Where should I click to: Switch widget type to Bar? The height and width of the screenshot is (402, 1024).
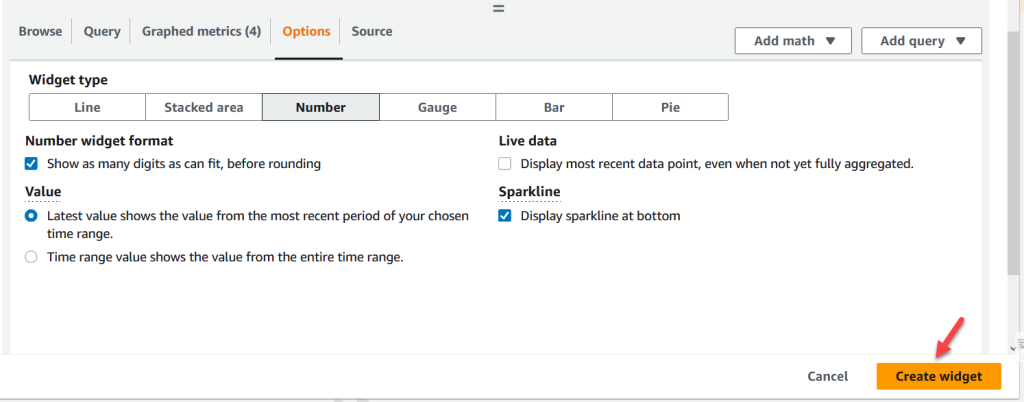(554, 107)
